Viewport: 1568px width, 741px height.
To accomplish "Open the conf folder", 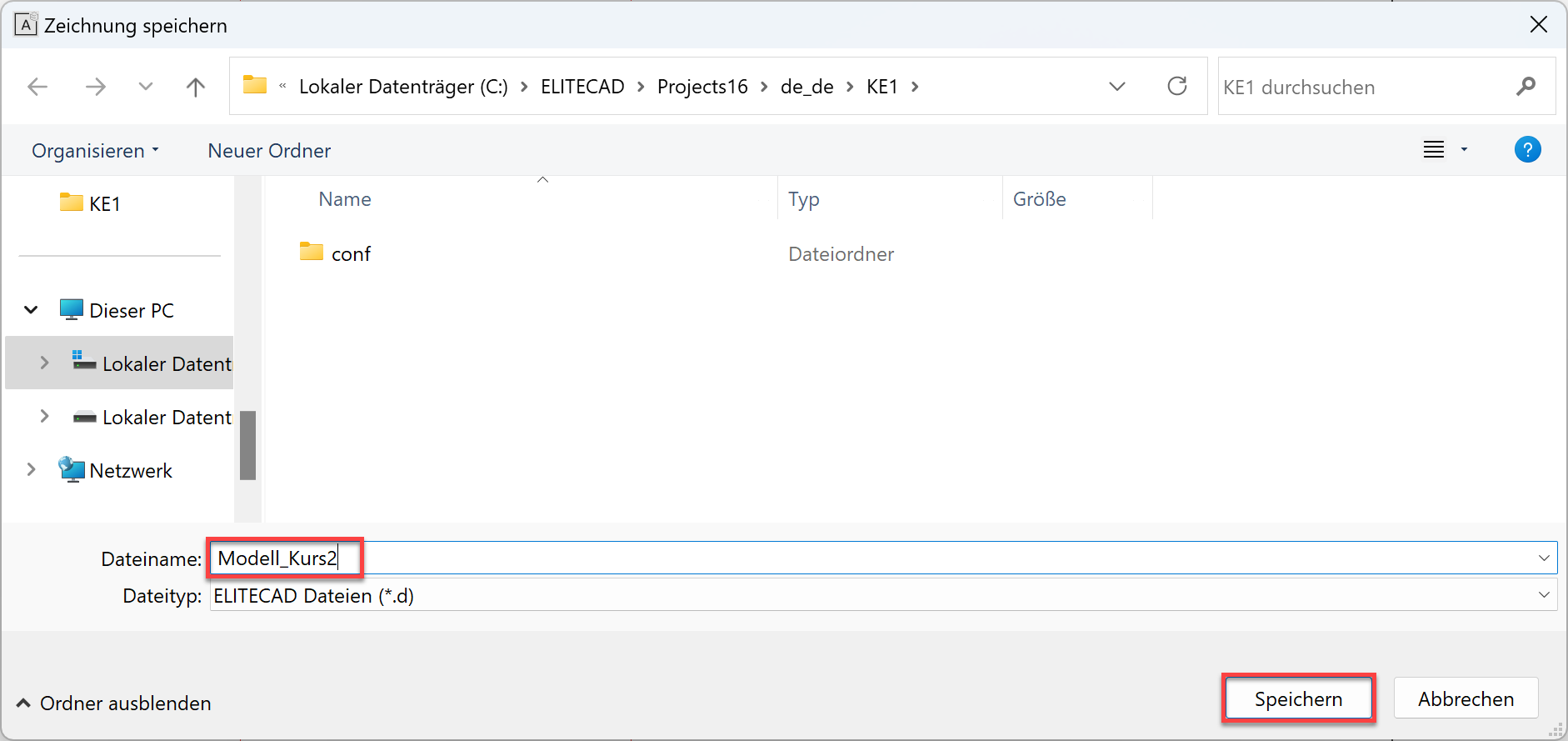I will pos(351,254).
